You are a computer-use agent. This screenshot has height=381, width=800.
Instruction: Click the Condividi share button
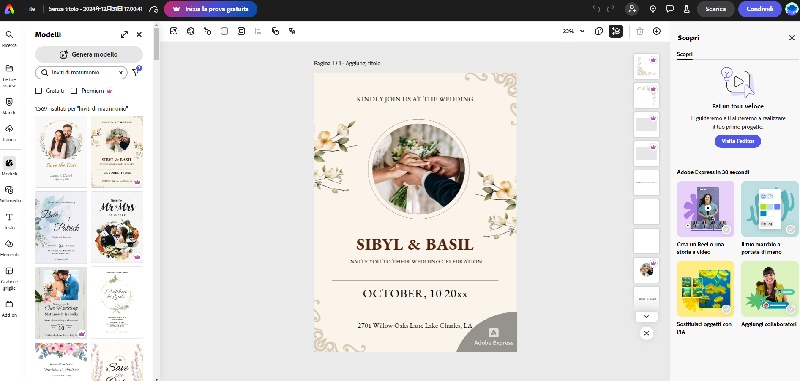coord(759,9)
